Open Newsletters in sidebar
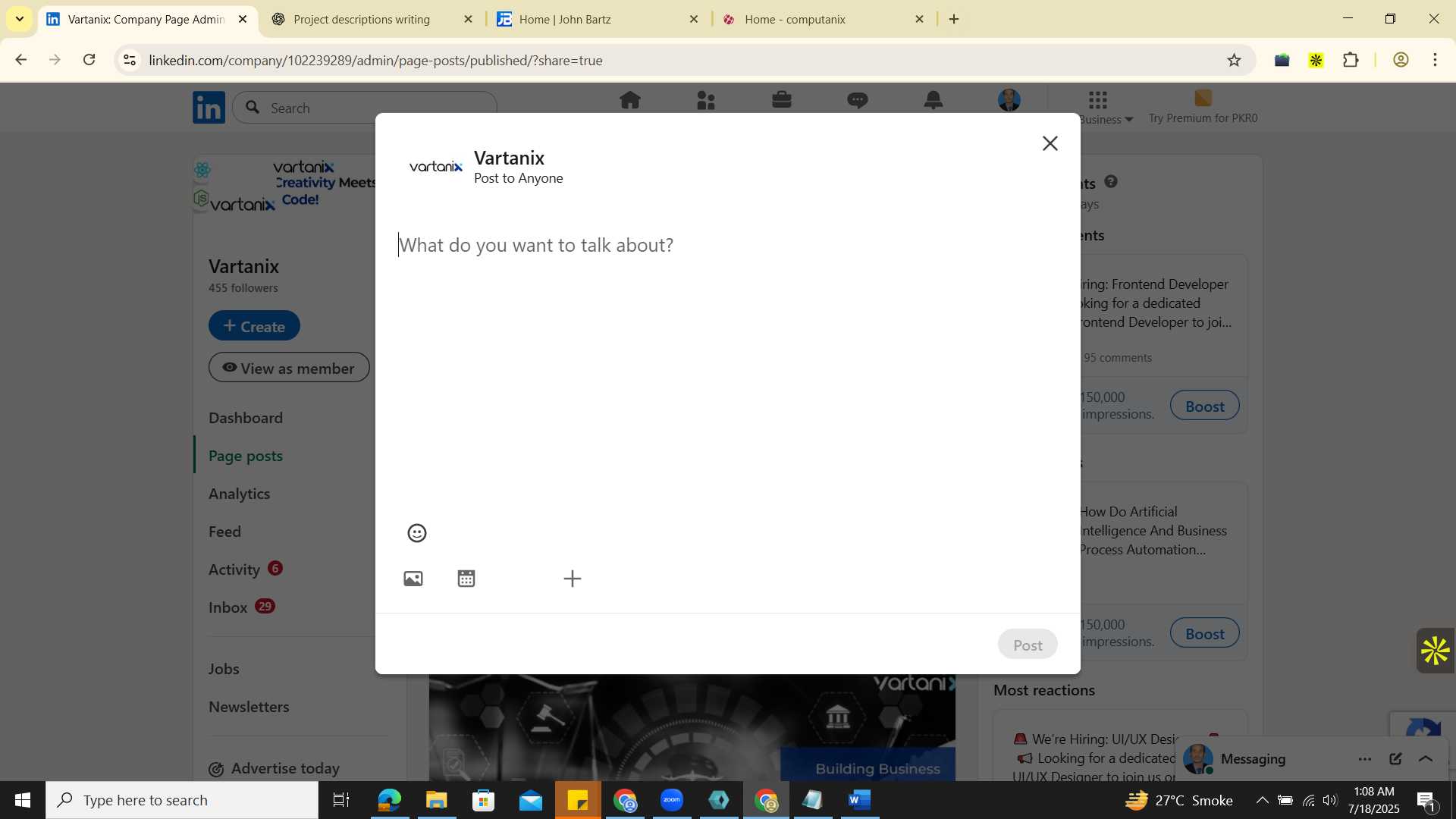The width and height of the screenshot is (1456, 819). pyautogui.click(x=249, y=707)
